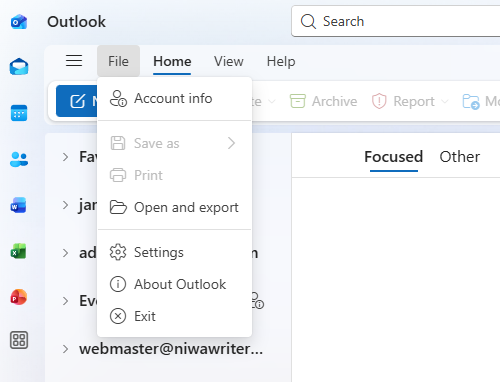Switch to the Home tab
The image size is (500, 382).
172,62
